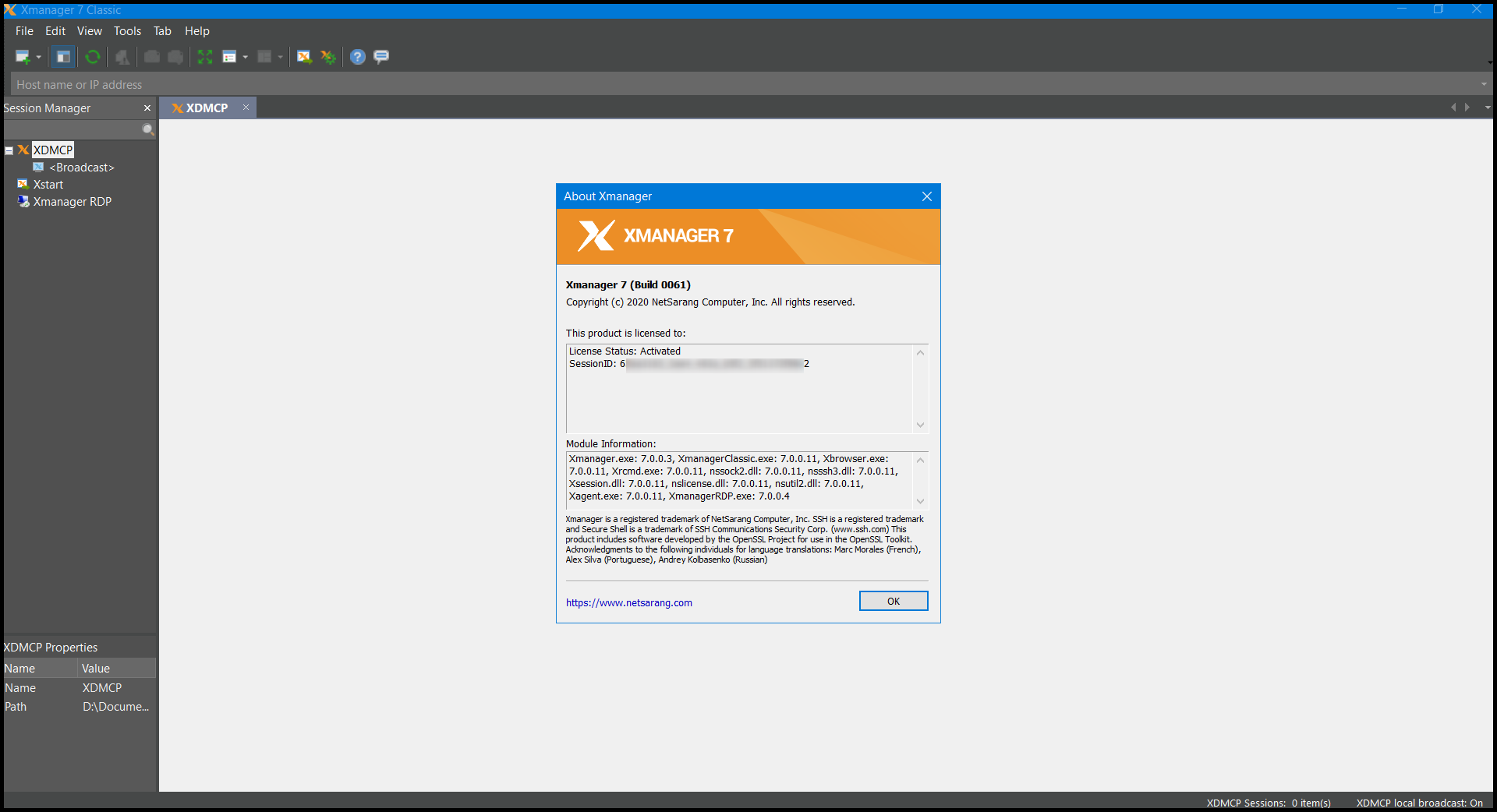Click the second grayed camera icon

175,57
